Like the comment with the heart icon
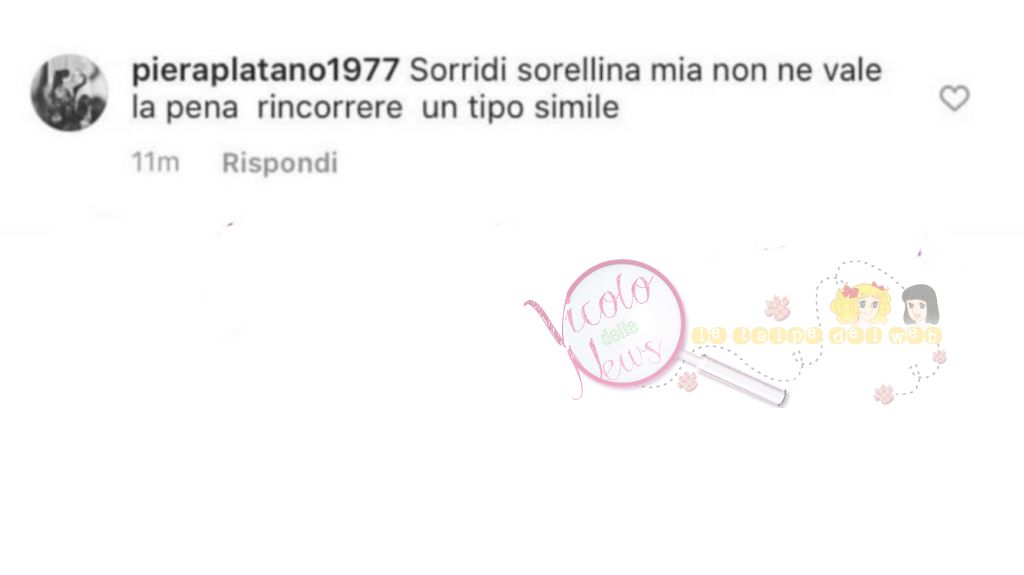Image resolution: width=1024 pixels, height=575 pixels. [954, 99]
